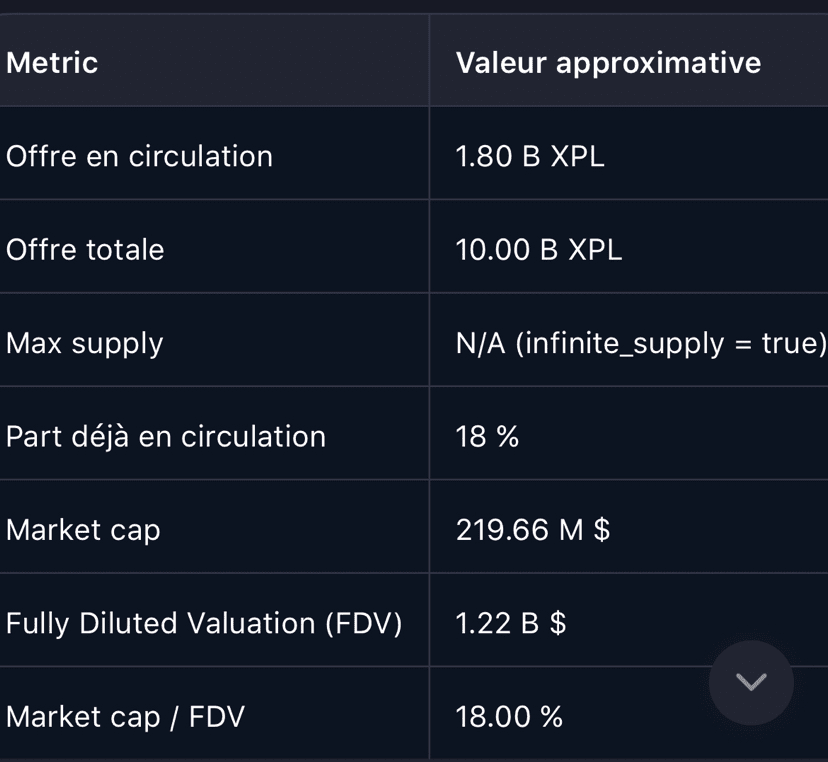Click the 219.66 M $ value
Screen dimensions: 828x762
532,529
